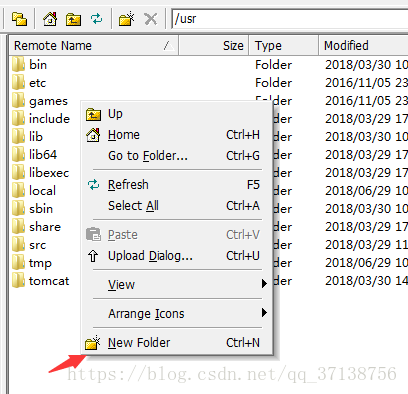This screenshot has width=408, height=394.
Task: Click modified date of src row
Action: [366, 245]
